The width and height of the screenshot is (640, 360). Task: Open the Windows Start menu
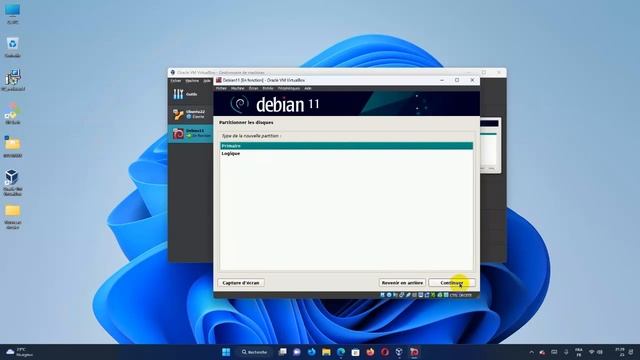click(226, 352)
